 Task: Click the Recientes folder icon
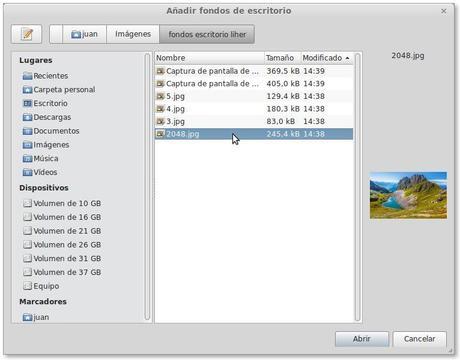tap(27, 76)
